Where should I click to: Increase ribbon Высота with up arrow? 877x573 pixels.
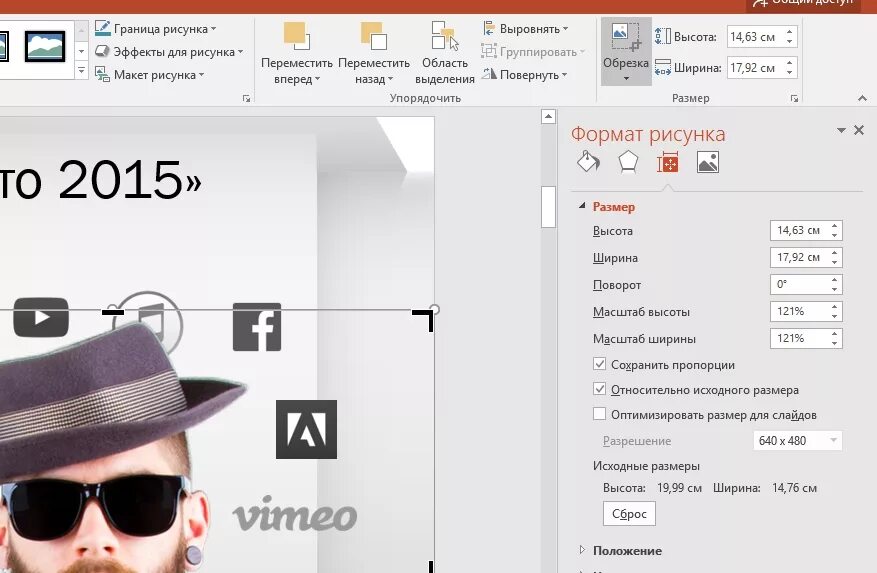(789, 32)
